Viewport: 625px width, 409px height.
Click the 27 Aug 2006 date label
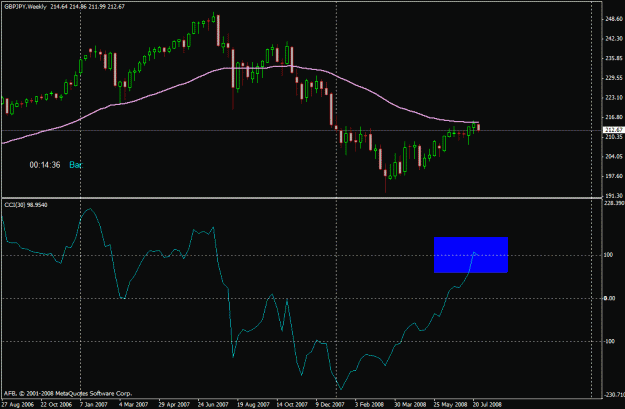tap(18, 405)
